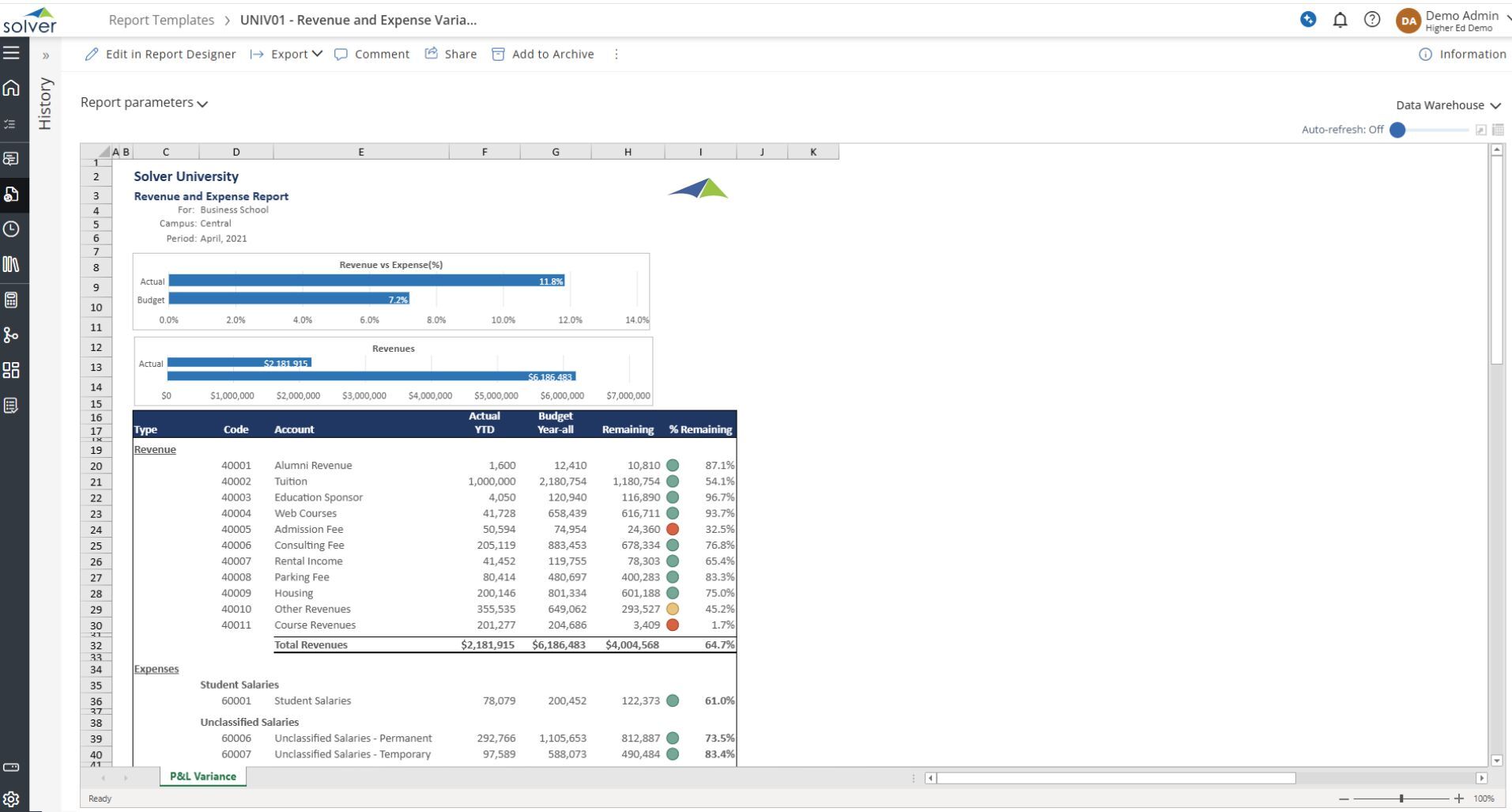The width and height of the screenshot is (1512, 812).
Task: Open the Data Warehouse dropdown
Action: point(1447,105)
